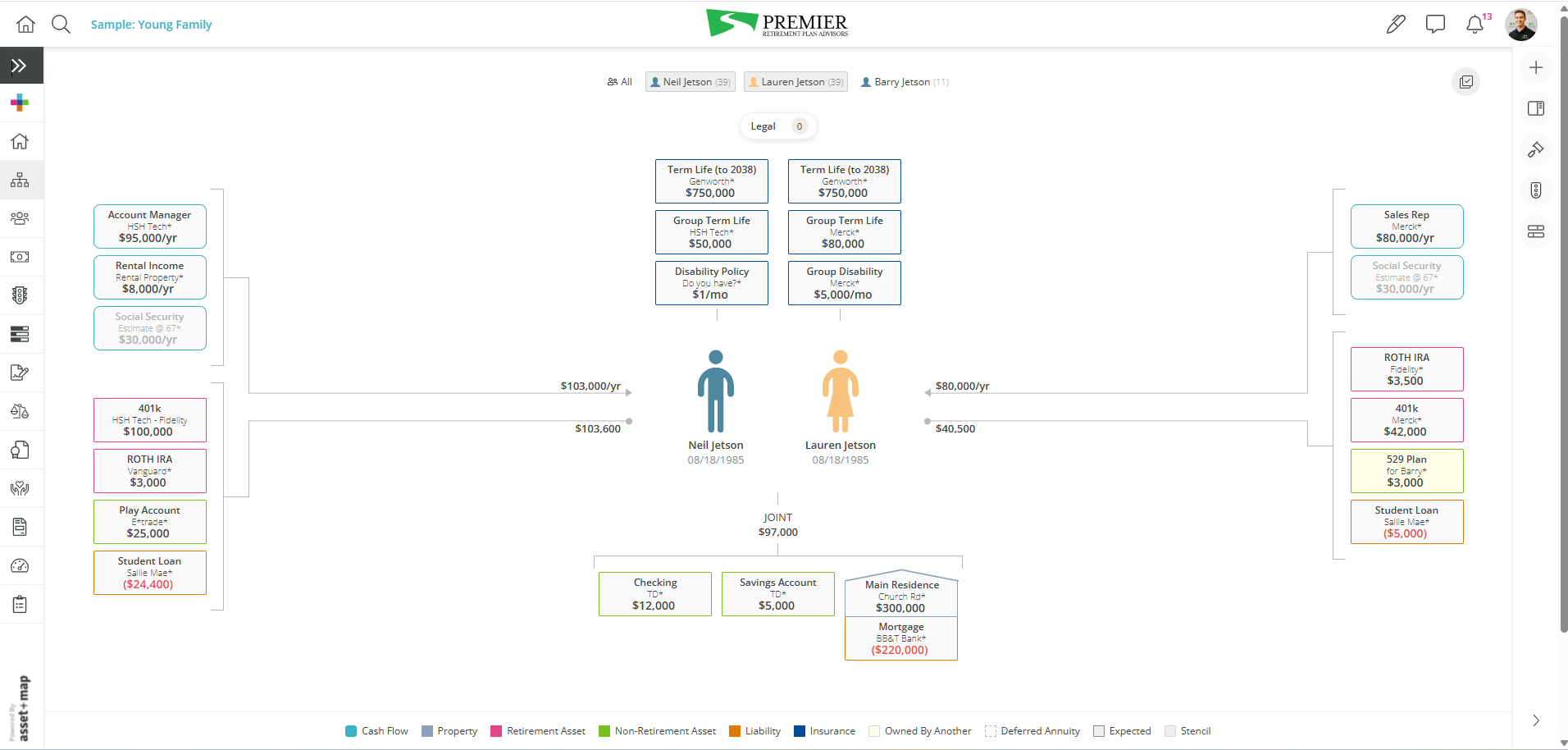Open the ROTH IRA Vanguard $3,000 card
The width and height of the screenshot is (1568, 750).
coord(150,471)
